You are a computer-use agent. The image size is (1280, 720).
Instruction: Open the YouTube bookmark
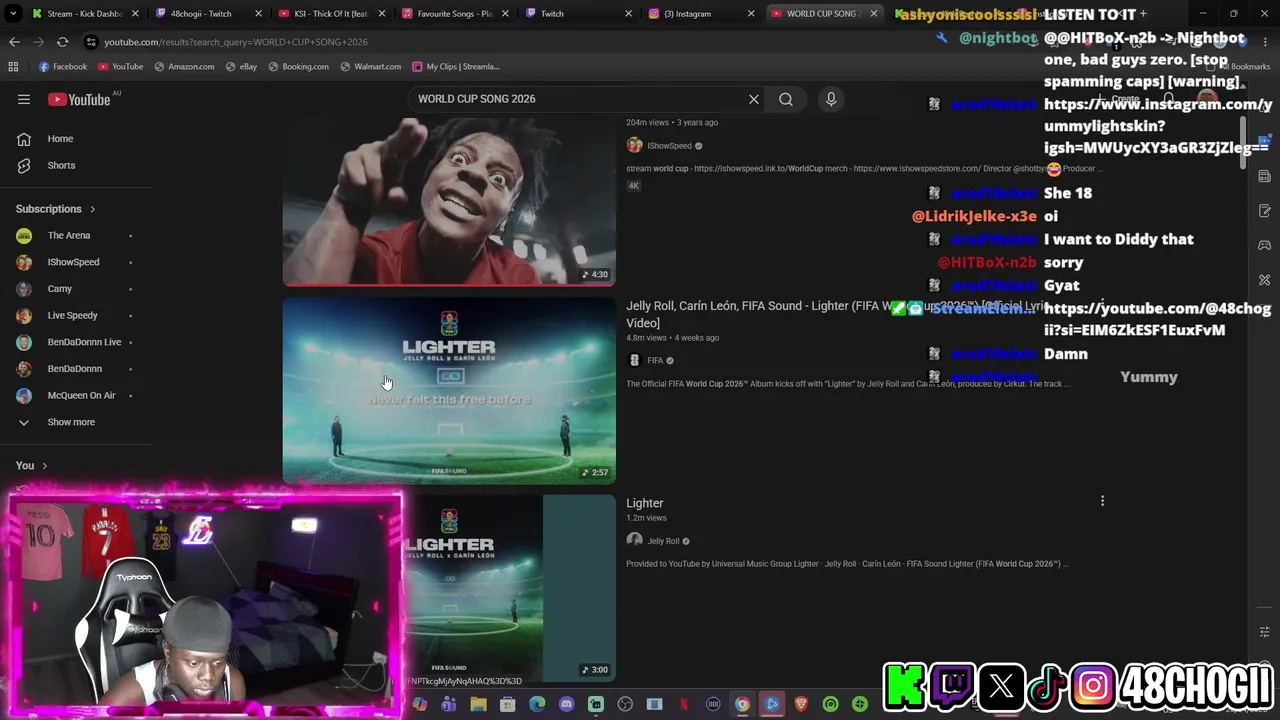click(x=120, y=66)
